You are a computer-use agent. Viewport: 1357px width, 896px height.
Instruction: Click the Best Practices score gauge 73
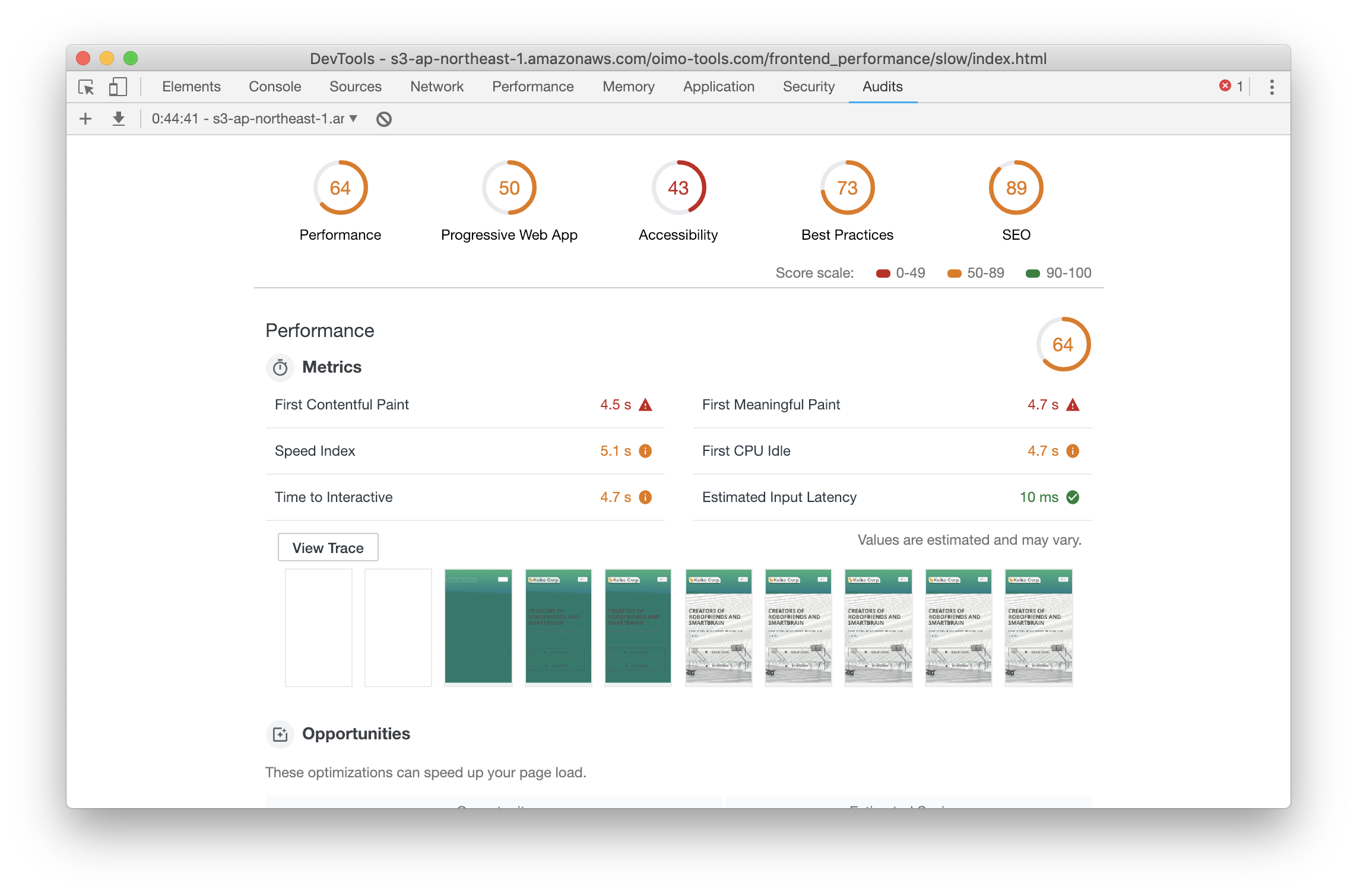pos(848,188)
